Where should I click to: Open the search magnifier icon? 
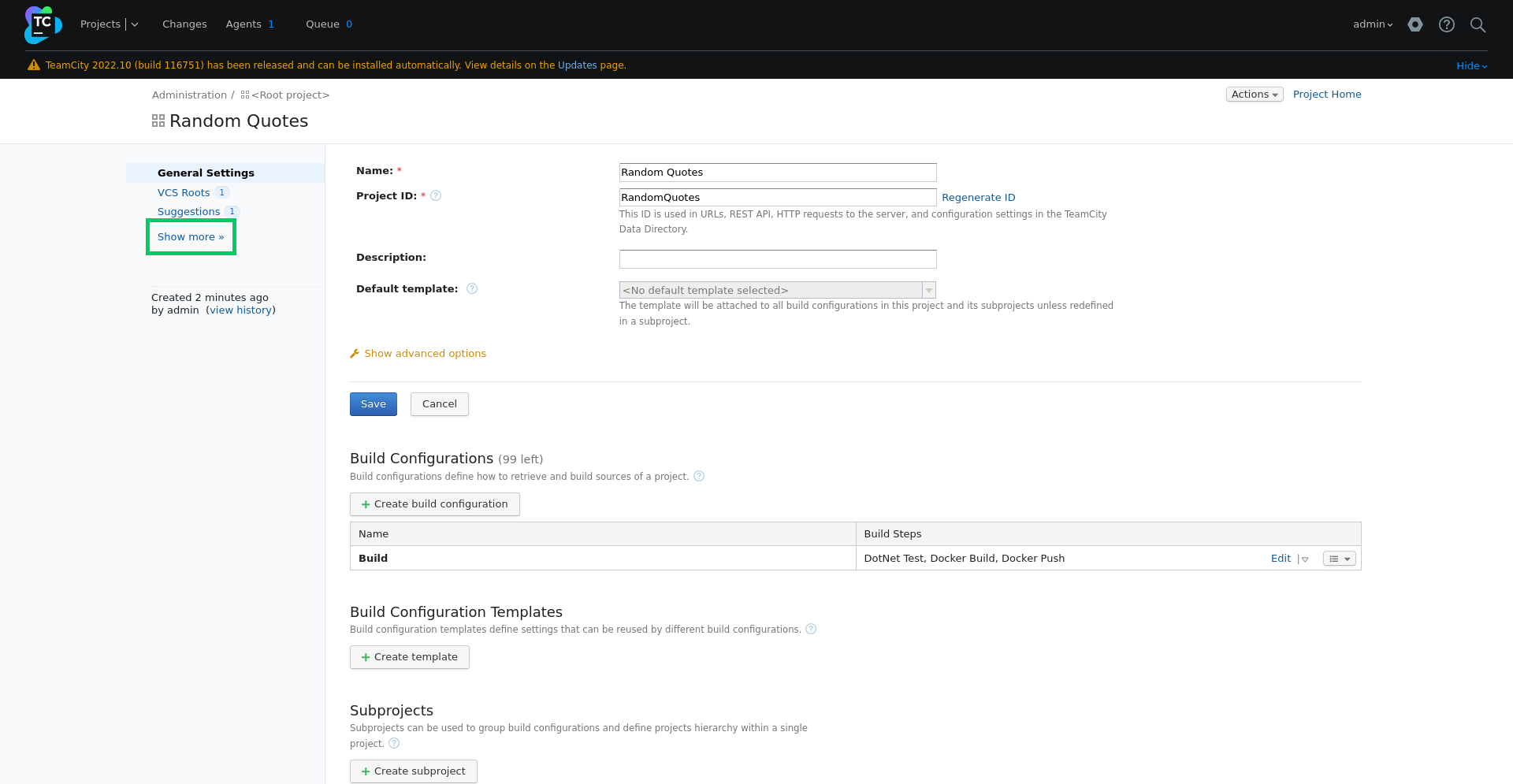tap(1478, 24)
